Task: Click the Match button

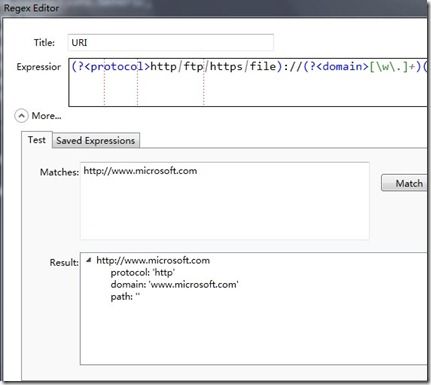Action: (x=404, y=183)
